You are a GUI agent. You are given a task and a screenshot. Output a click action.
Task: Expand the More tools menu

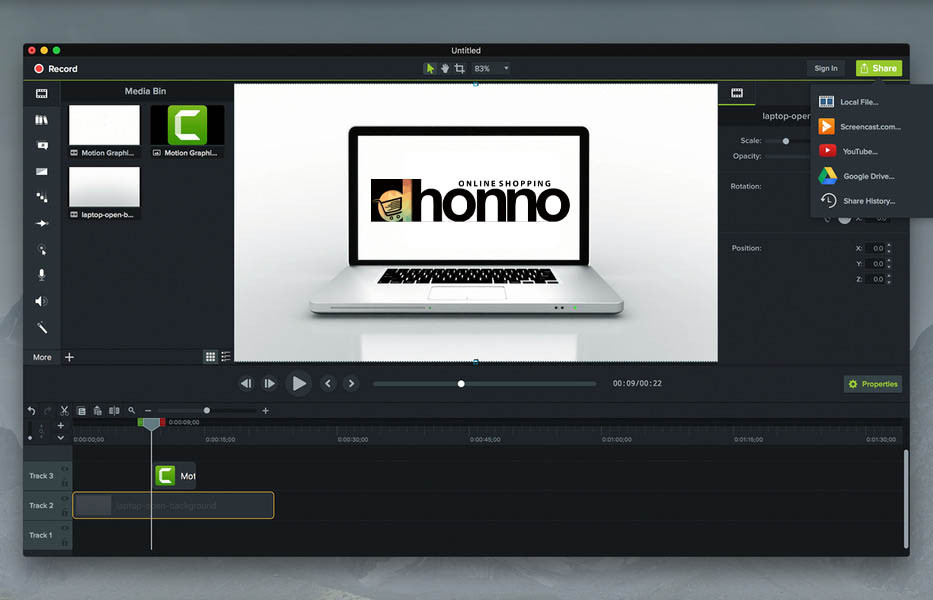[x=42, y=357]
